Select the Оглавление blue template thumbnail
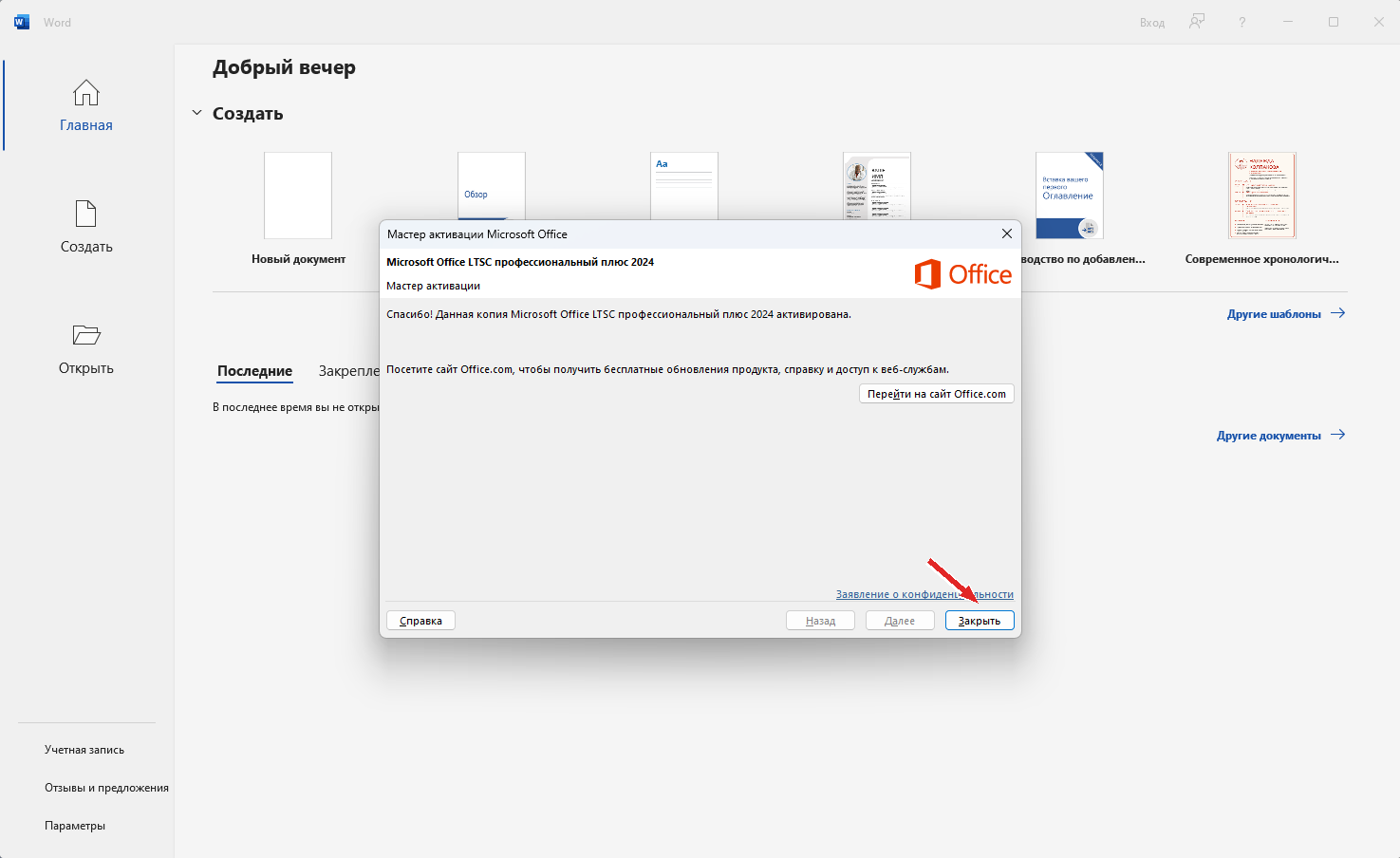 click(x=1070, y=196)
